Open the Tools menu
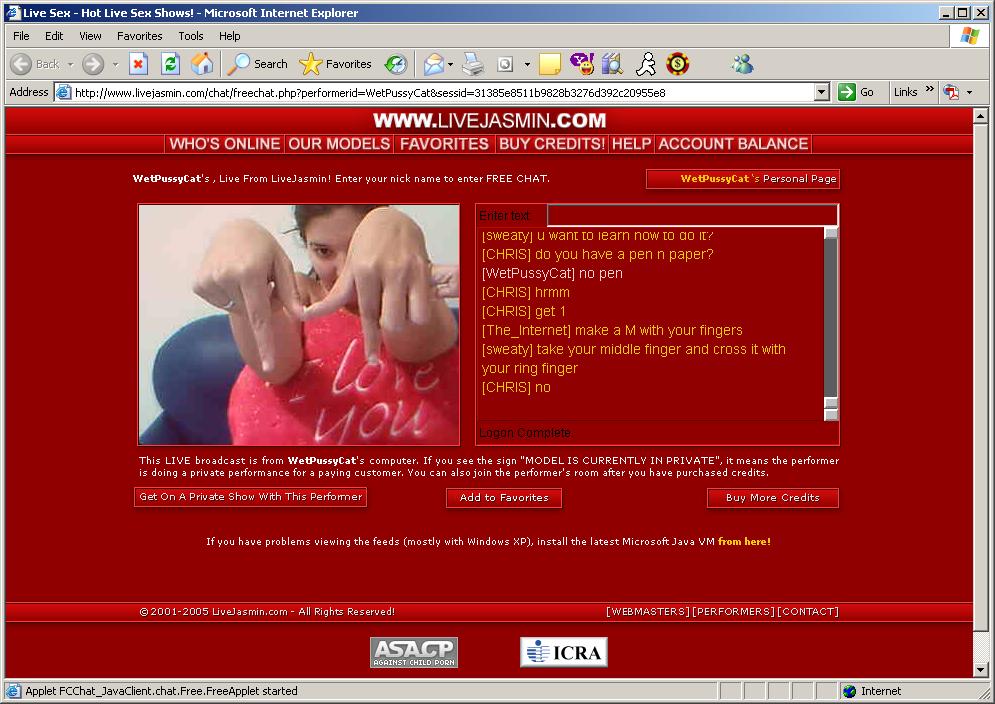Image resolution: width=995 pixels, height=704 pixels. (x=190, y=36)
